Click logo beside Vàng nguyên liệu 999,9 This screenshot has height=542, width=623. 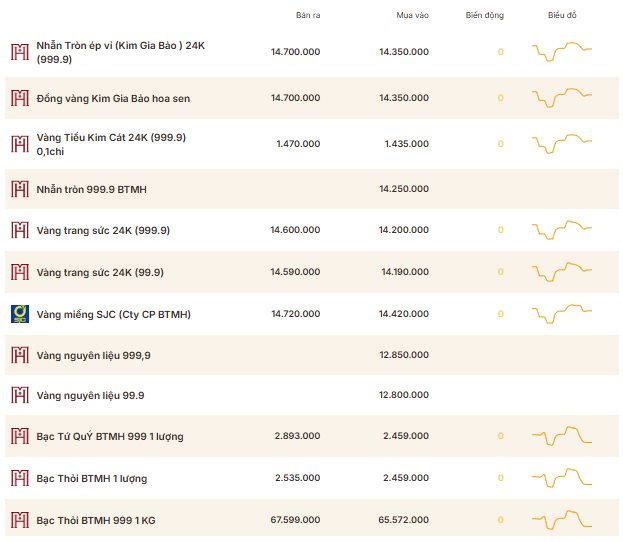20,355
